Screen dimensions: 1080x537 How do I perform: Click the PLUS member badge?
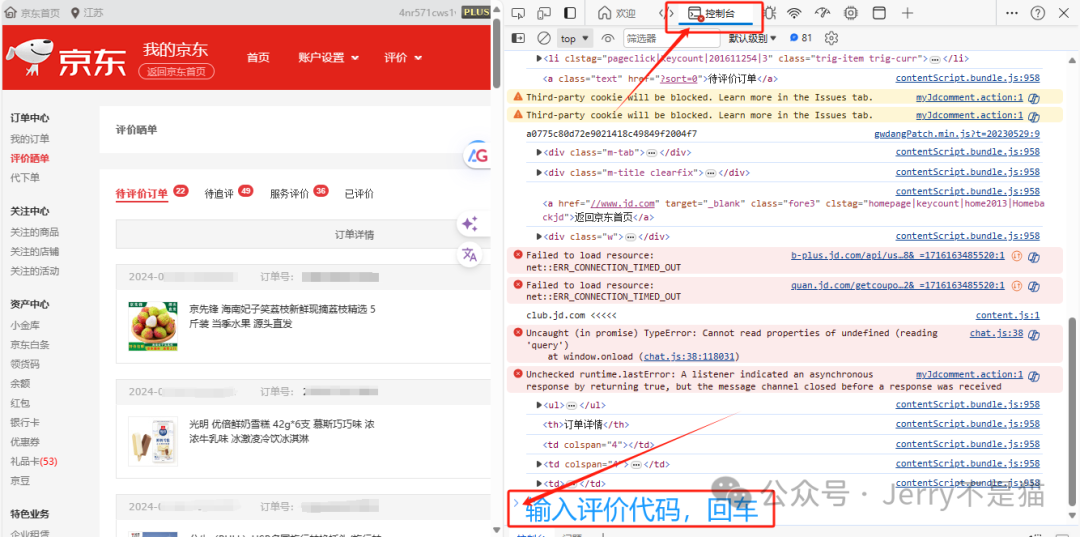pyautogui.click(x=475, y=12)
